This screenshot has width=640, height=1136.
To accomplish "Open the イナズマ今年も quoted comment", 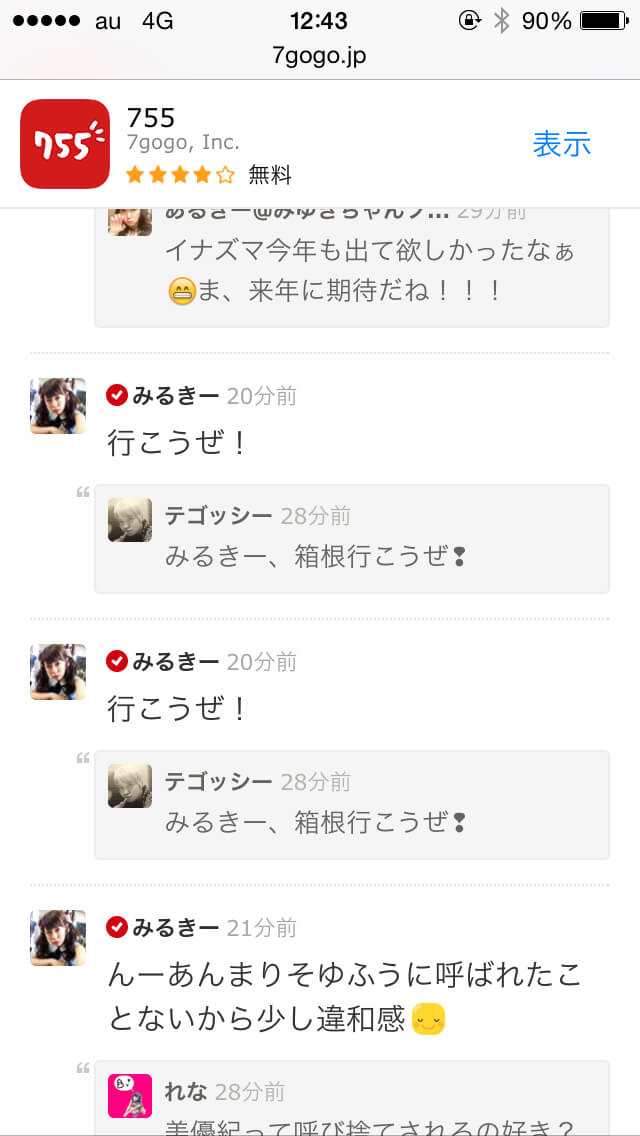I will pos(352,267).
